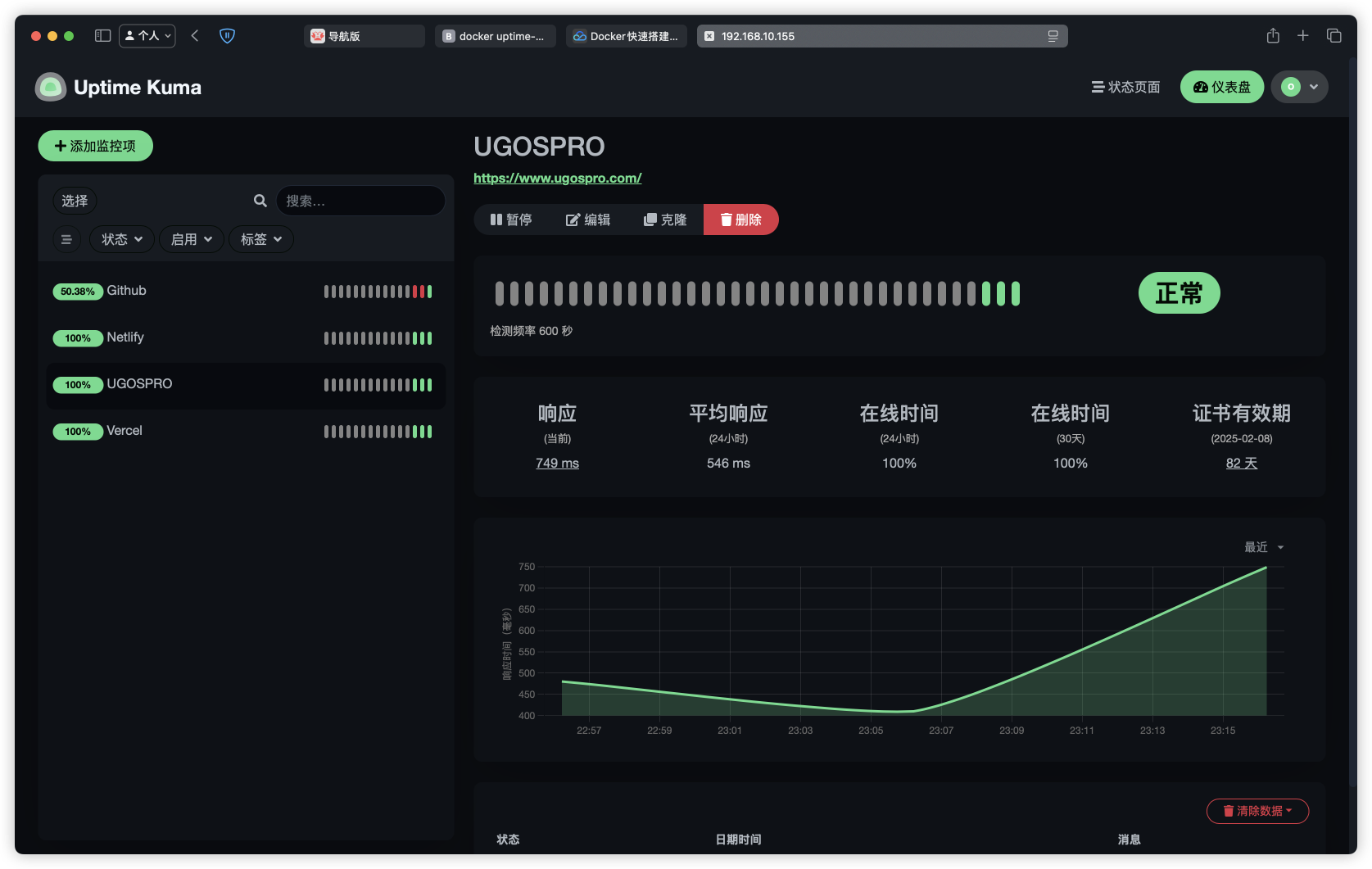The height and width of the screenshot is (869, 1372).
Task: Click the Uptime Kuma logo icon
Action: (51, 87)
